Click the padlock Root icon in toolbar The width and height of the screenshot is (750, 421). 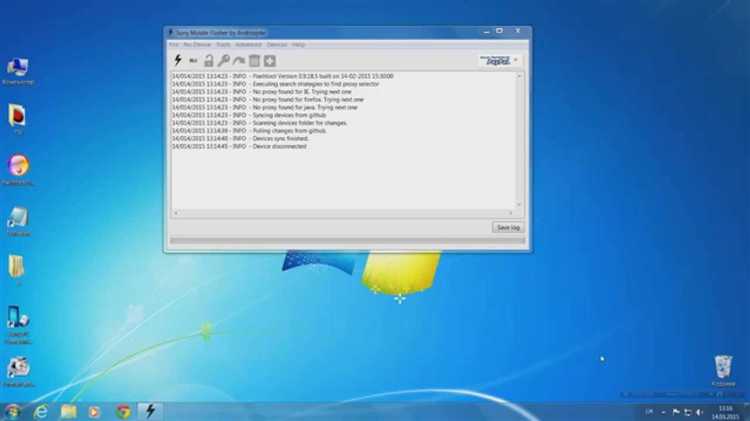209,61
